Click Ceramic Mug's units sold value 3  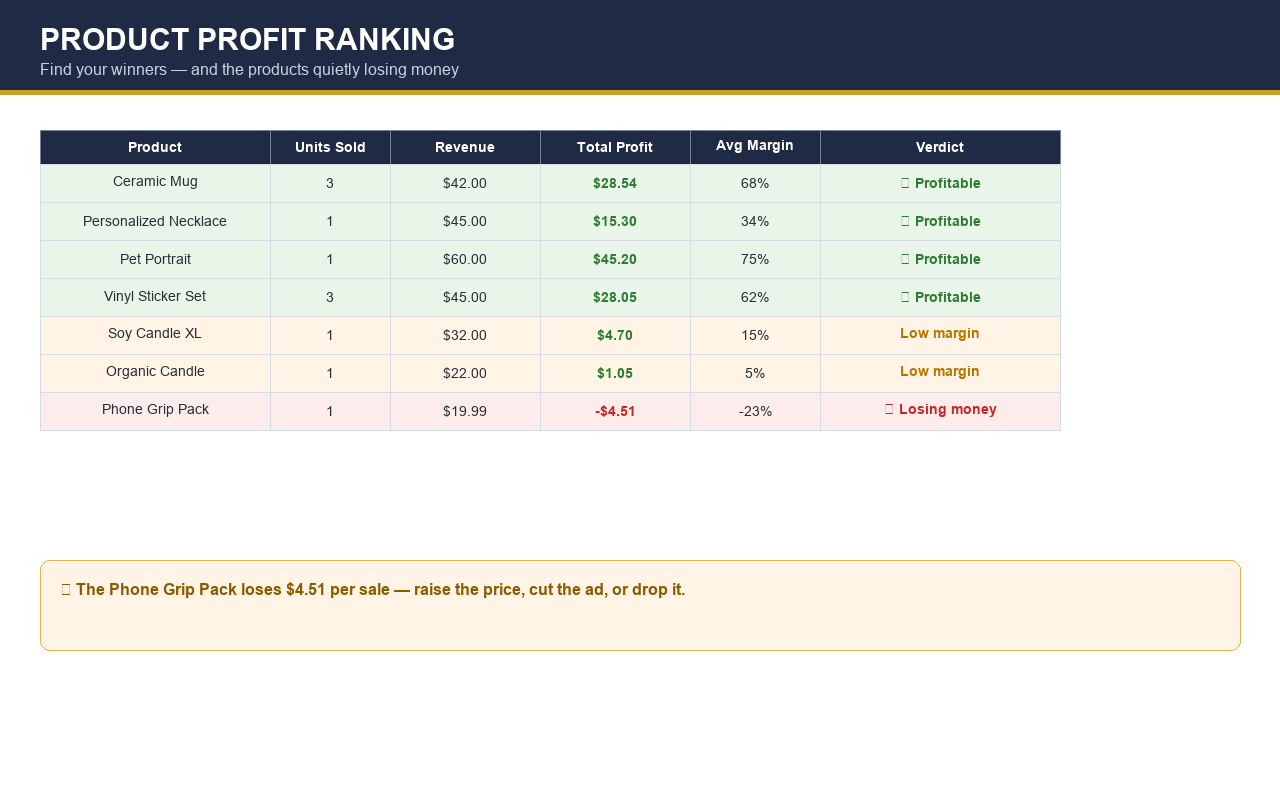click(x=330, y=183)
